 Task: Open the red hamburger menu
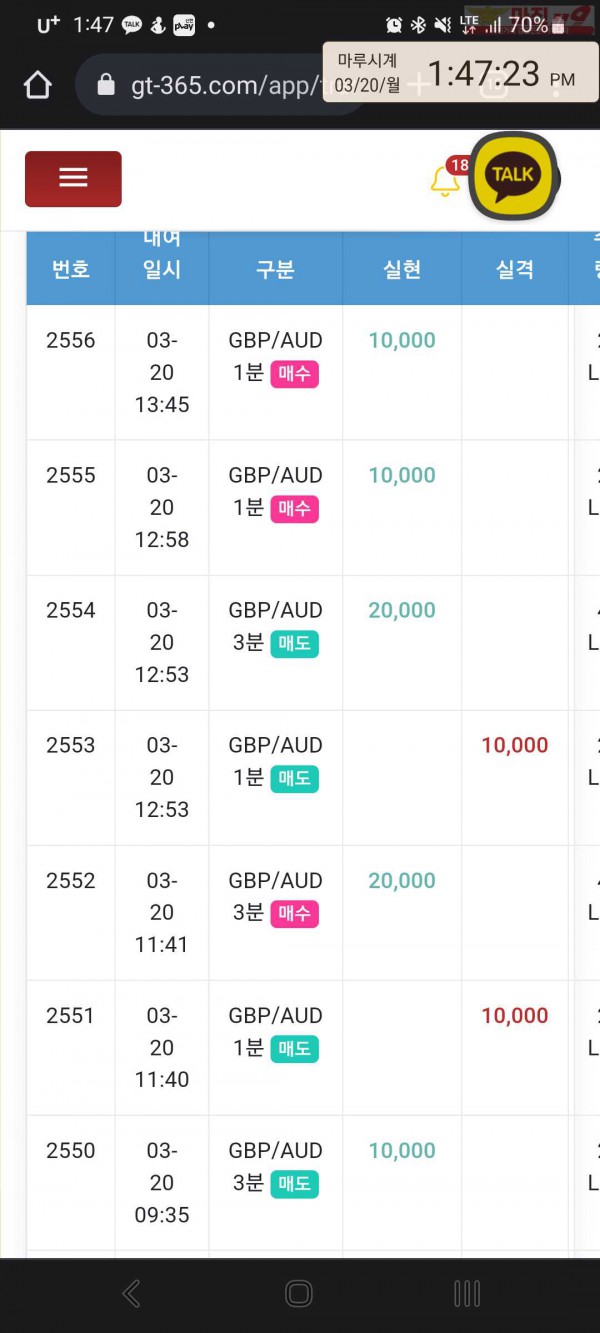click(x=73, y=179)
